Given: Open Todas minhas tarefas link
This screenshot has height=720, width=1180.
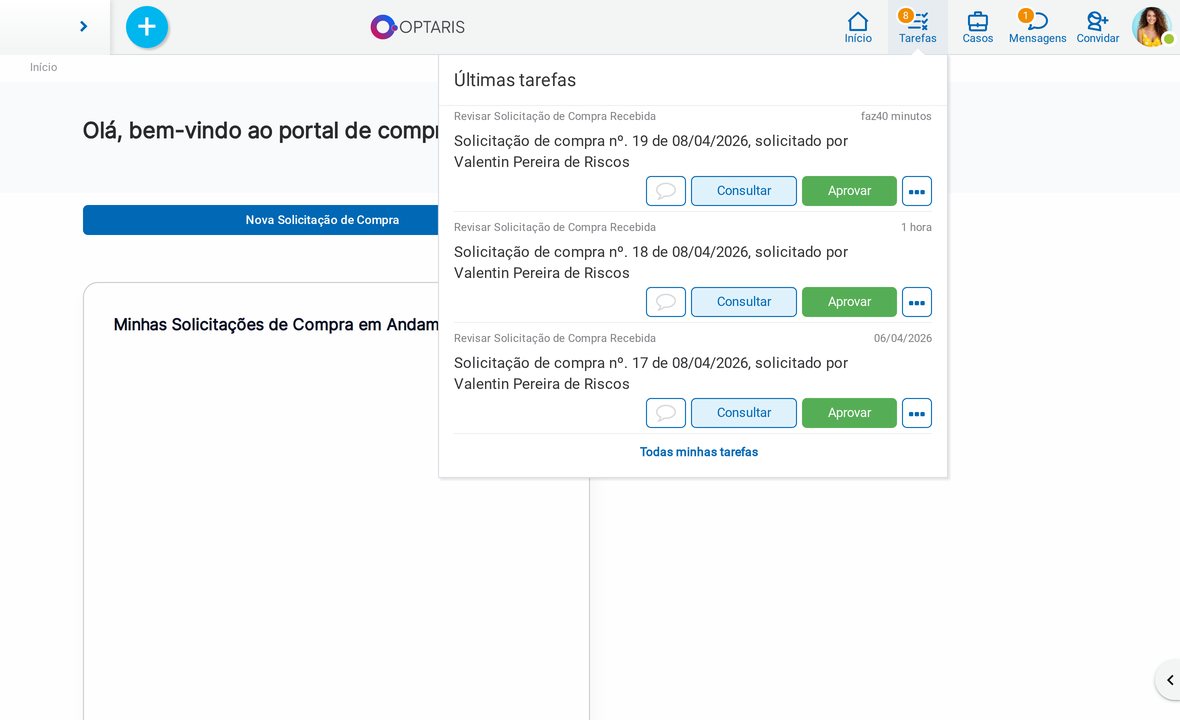Looking at the screenshot, I should click(698, 452).
